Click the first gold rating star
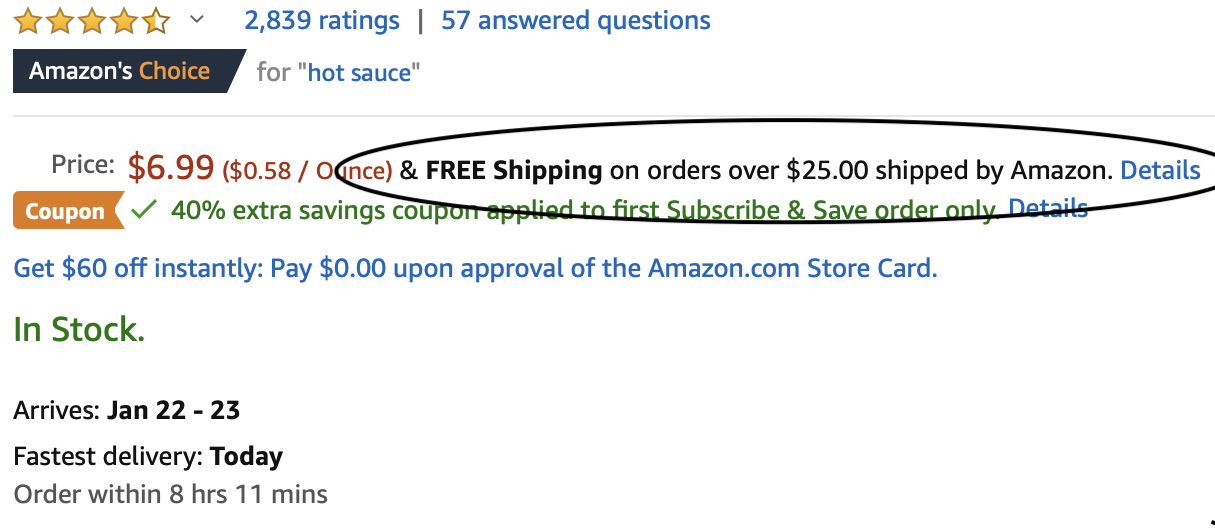The image size is (1215, 529). click(x=28, y=20)
